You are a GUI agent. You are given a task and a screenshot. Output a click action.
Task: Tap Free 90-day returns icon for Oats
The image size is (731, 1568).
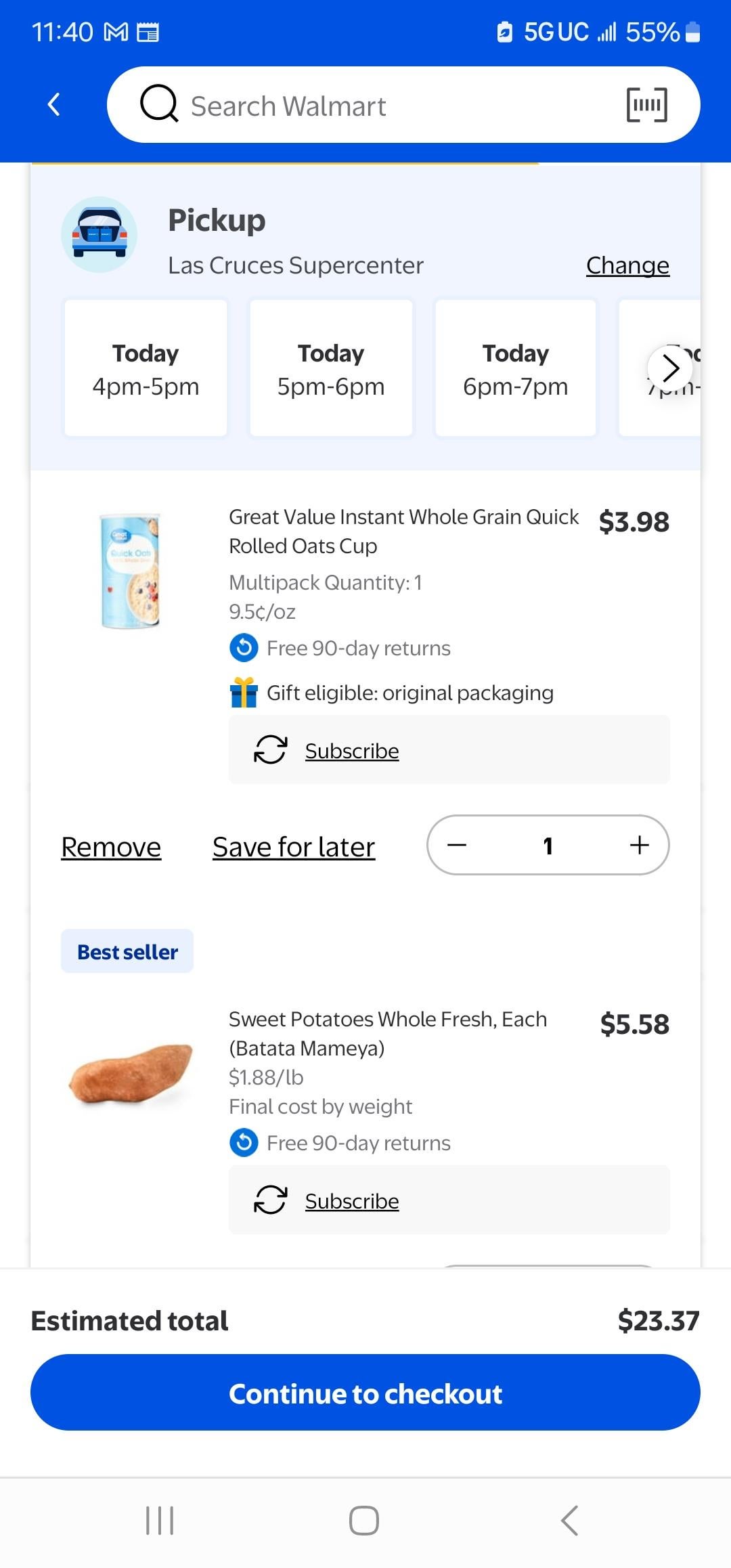tap(244, 648)
